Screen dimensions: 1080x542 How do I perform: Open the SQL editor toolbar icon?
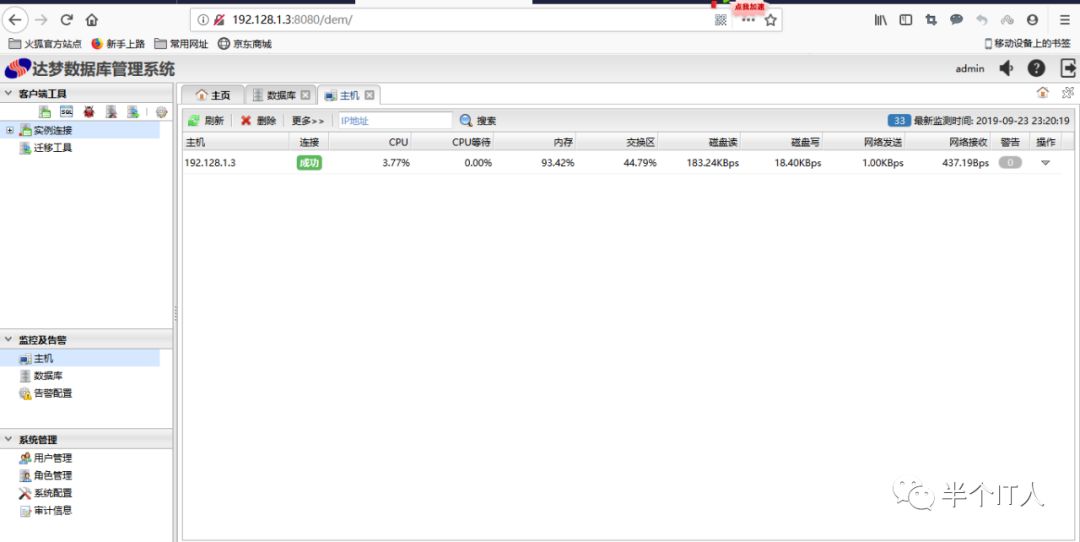[66, 112]
